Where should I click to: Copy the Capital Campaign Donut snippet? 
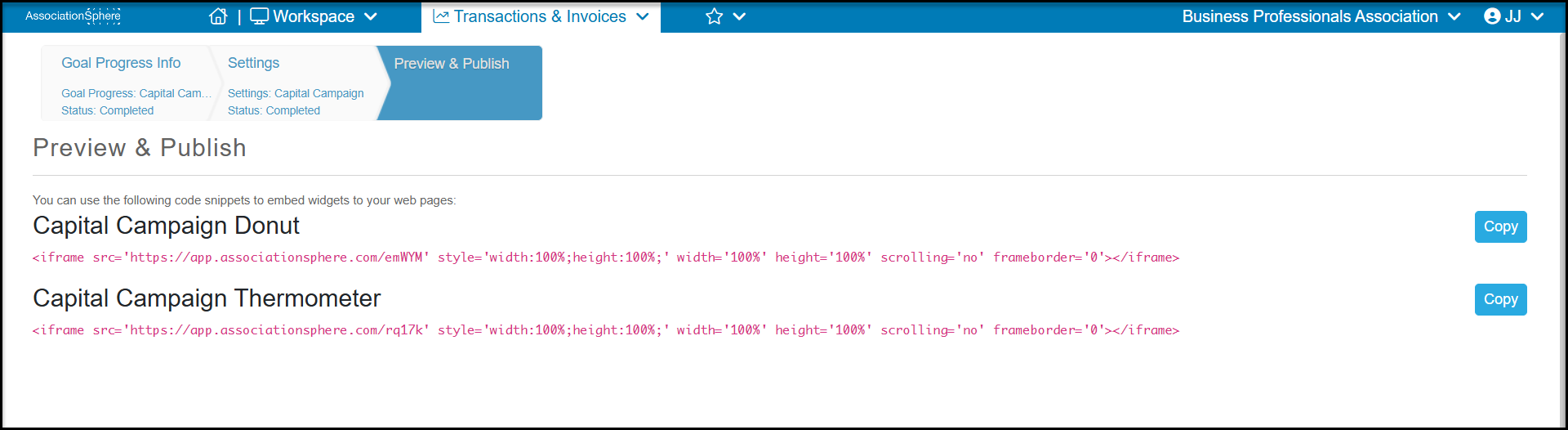1500,226
